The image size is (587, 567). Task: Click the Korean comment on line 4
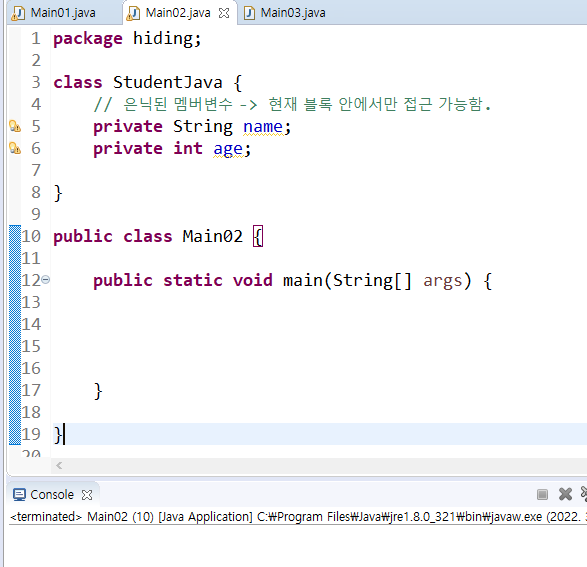click(292, 104)
